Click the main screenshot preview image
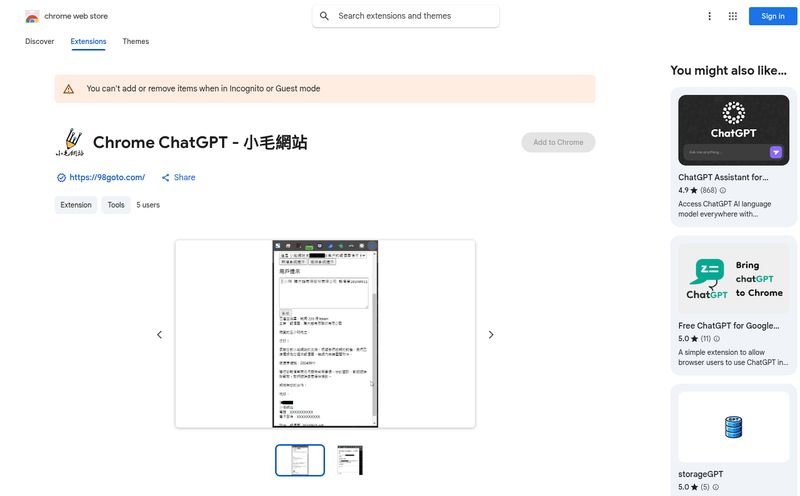 click(325, 334)
